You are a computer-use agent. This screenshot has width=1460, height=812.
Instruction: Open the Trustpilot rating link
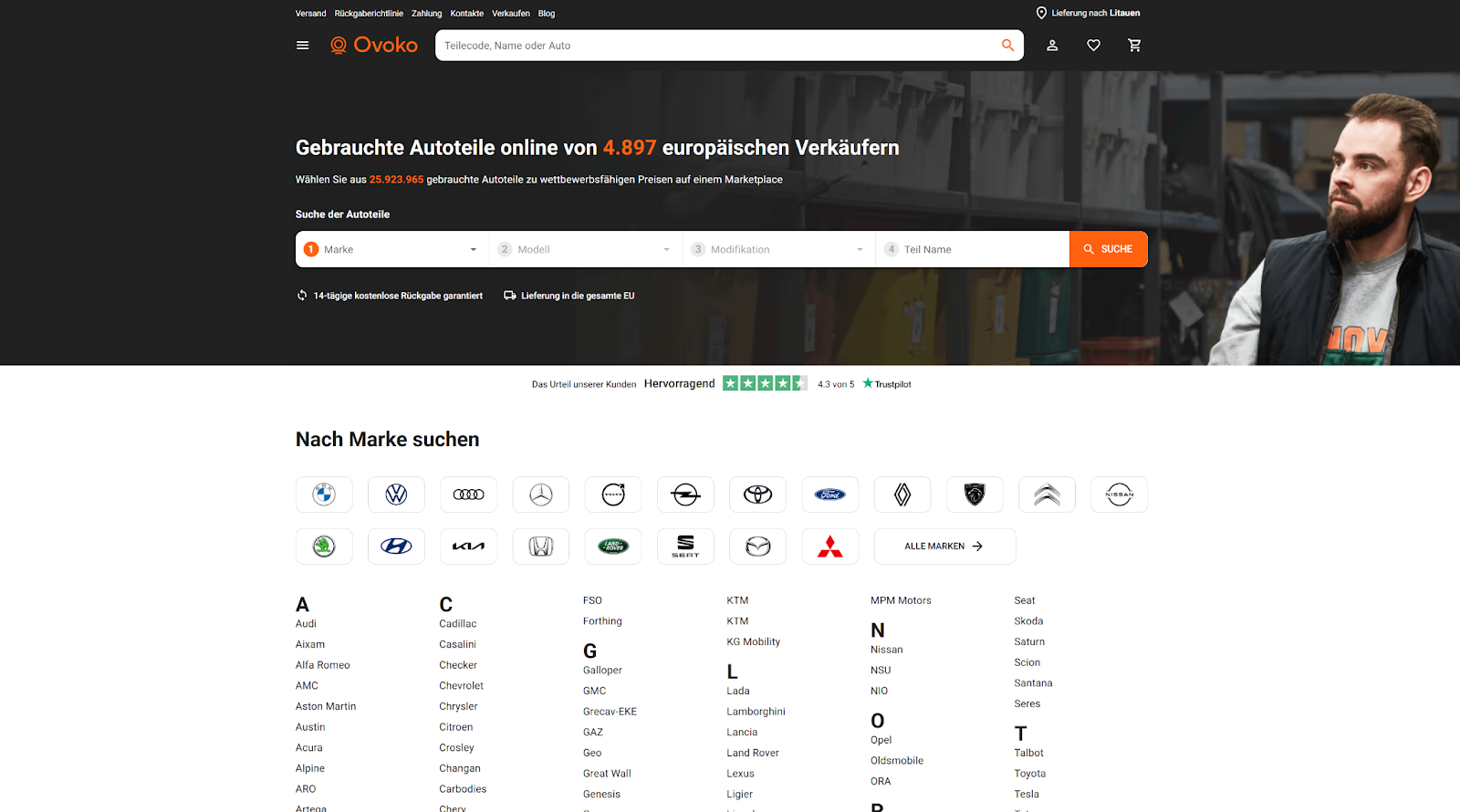click(x=887, y=384)
